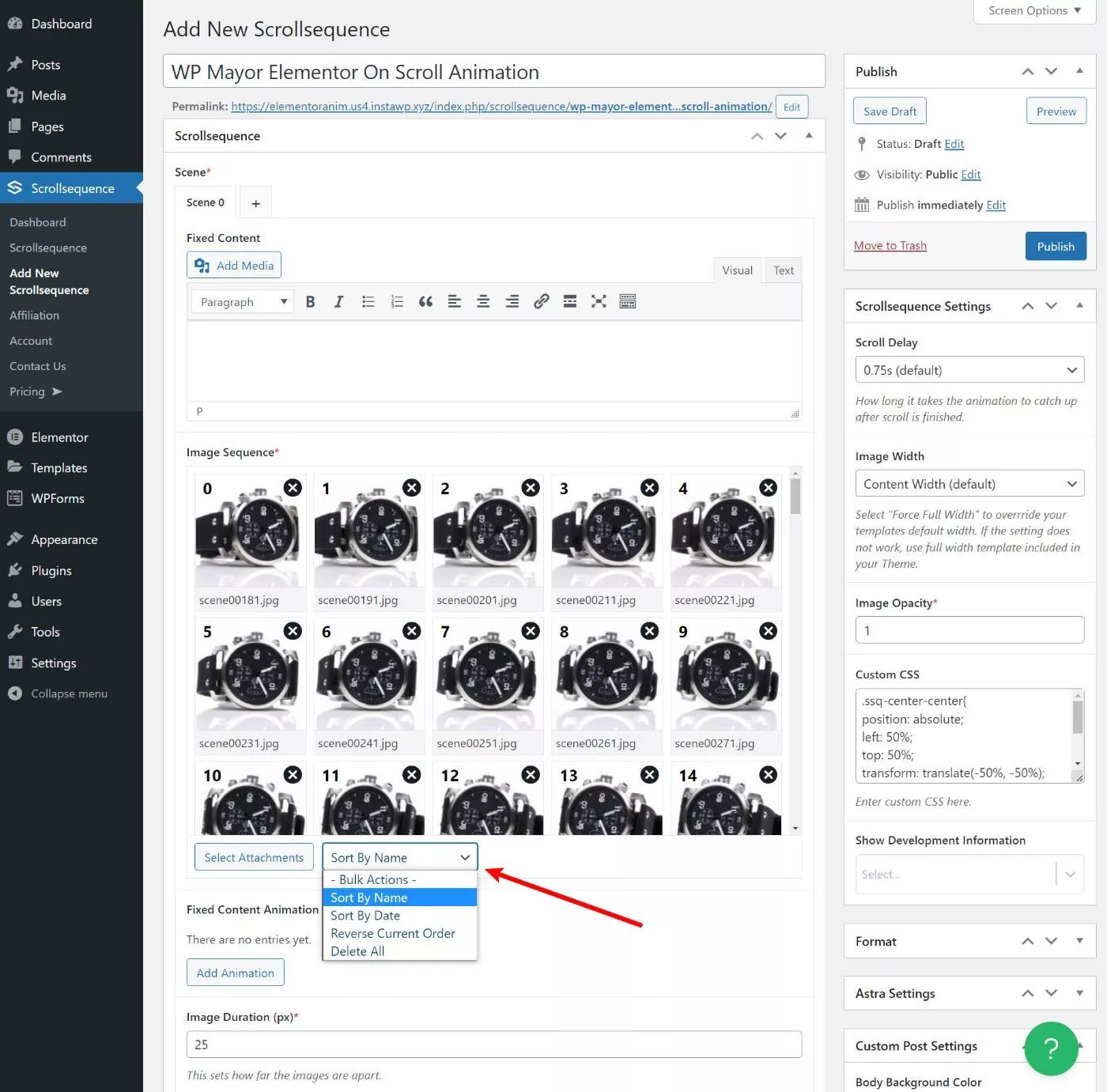Toggle the Scrollsequence Settings panel
The height and width of the screenshot is (1092, 1107).
point(1079,306)
